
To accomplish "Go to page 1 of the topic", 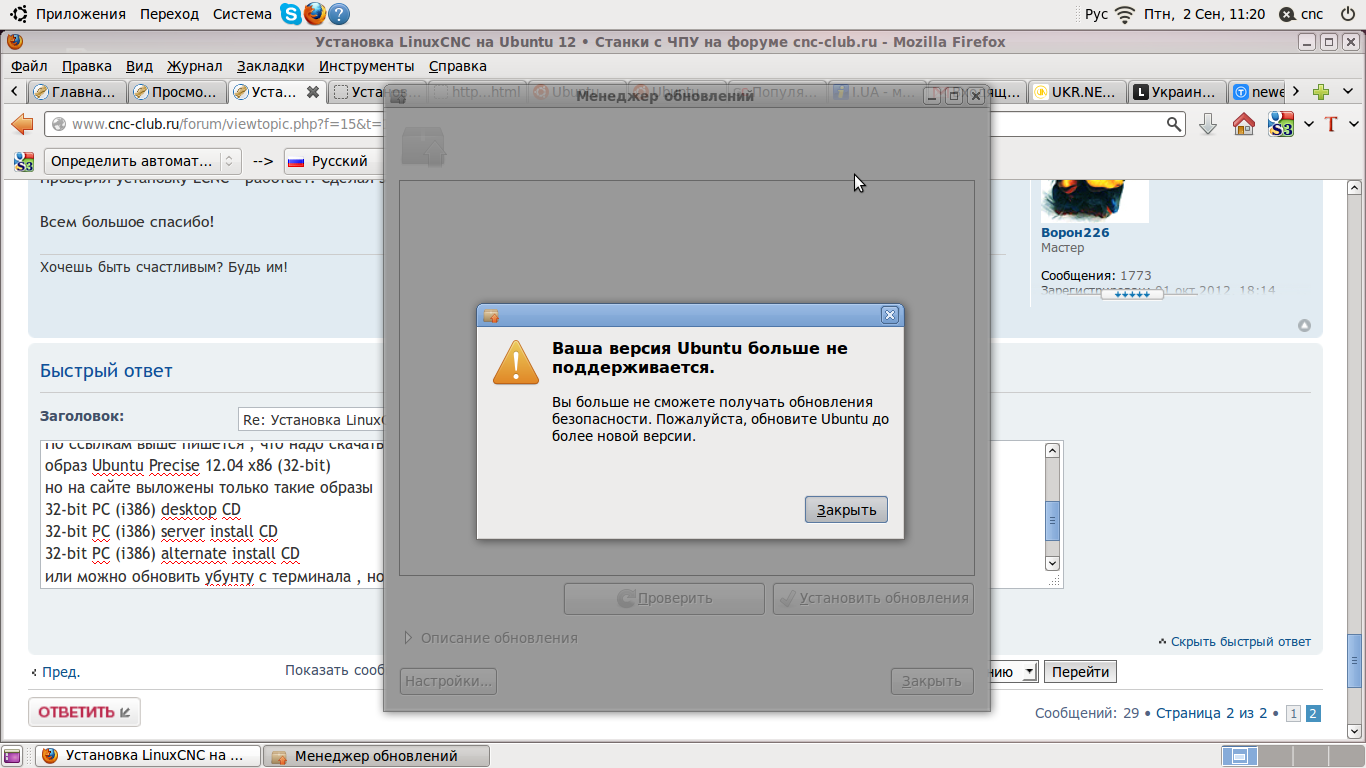I will [x=1293, y=714].
